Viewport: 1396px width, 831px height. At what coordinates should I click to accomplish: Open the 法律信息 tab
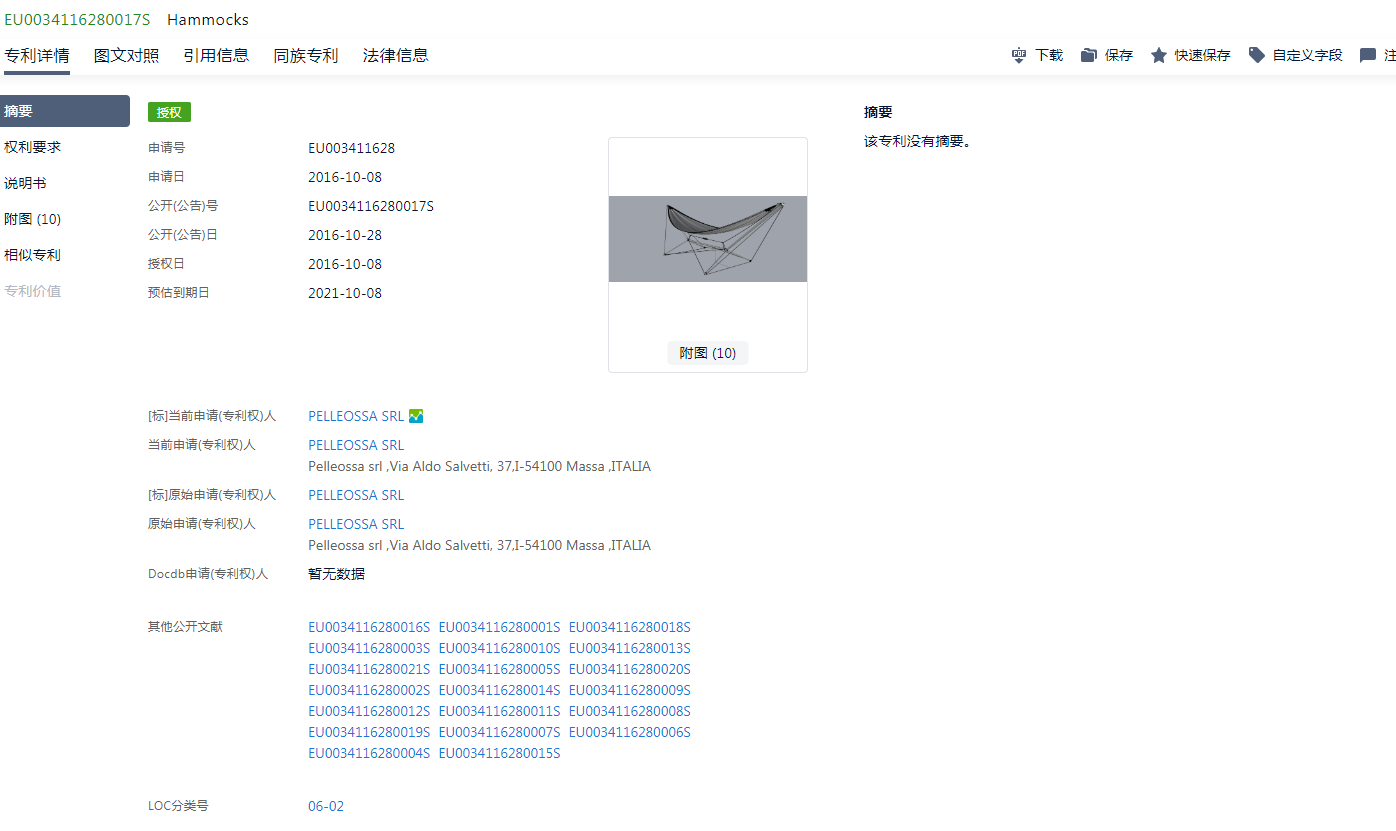[x=396, y=55]
